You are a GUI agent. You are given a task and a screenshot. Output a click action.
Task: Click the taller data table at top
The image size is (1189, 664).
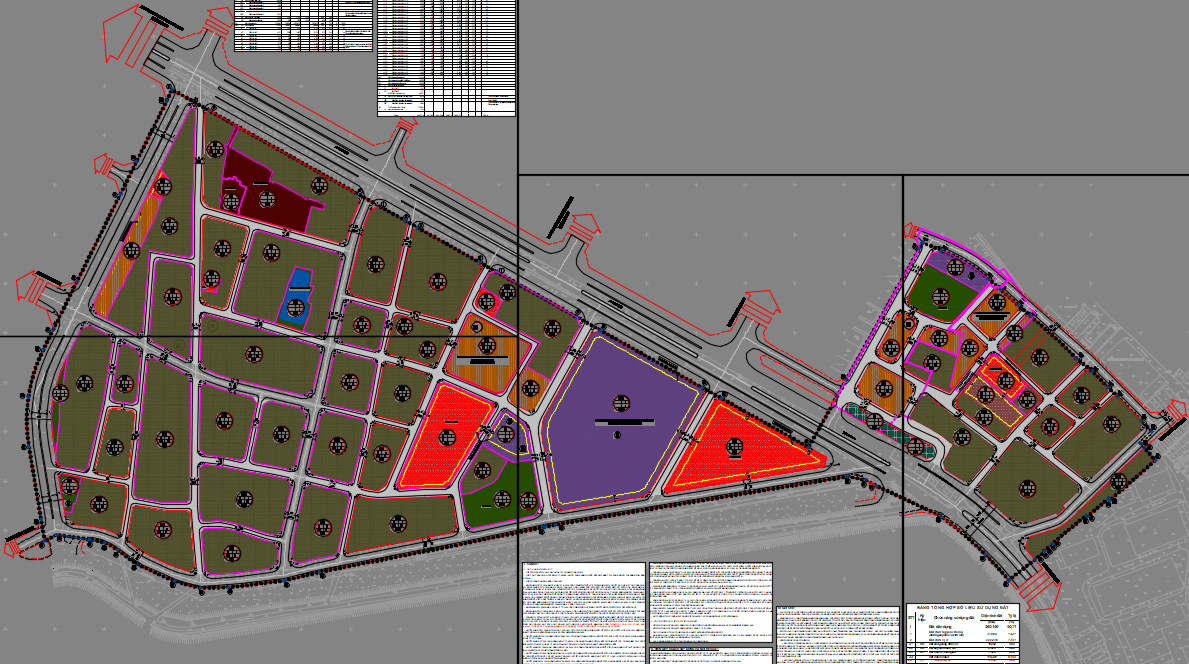pos(446,58)
